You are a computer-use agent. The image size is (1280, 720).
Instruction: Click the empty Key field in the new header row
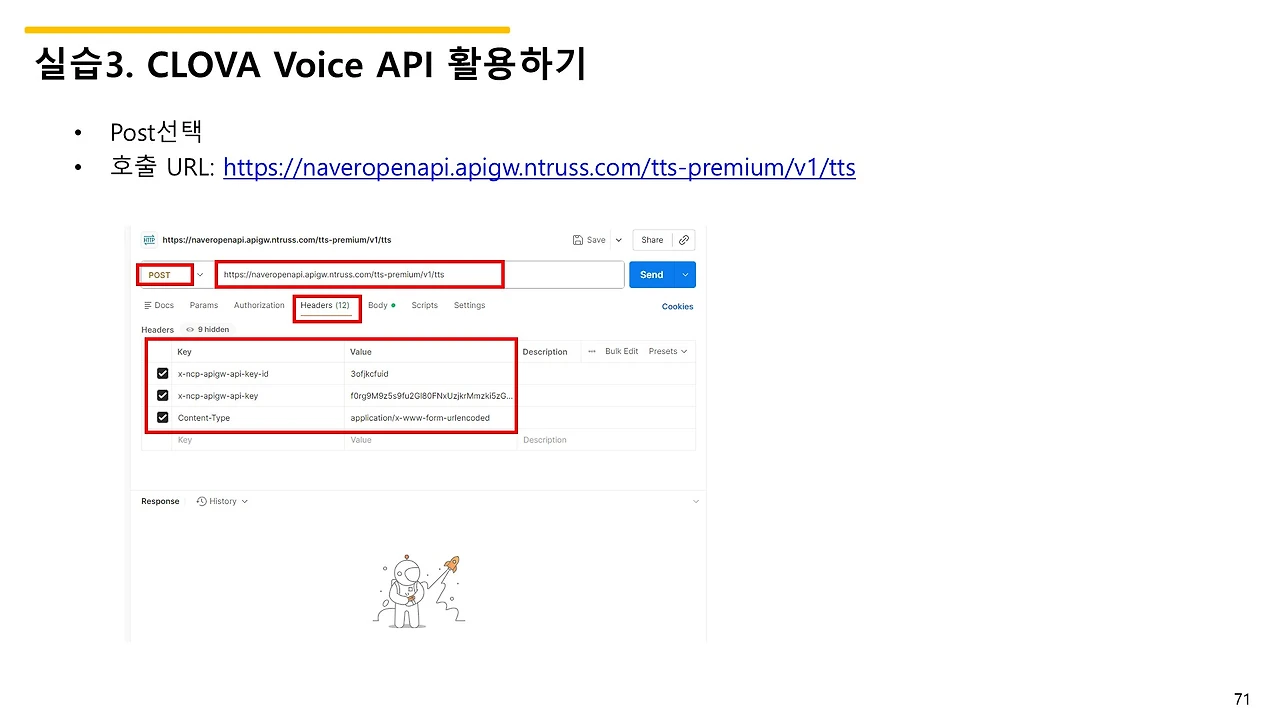(258, 440)
